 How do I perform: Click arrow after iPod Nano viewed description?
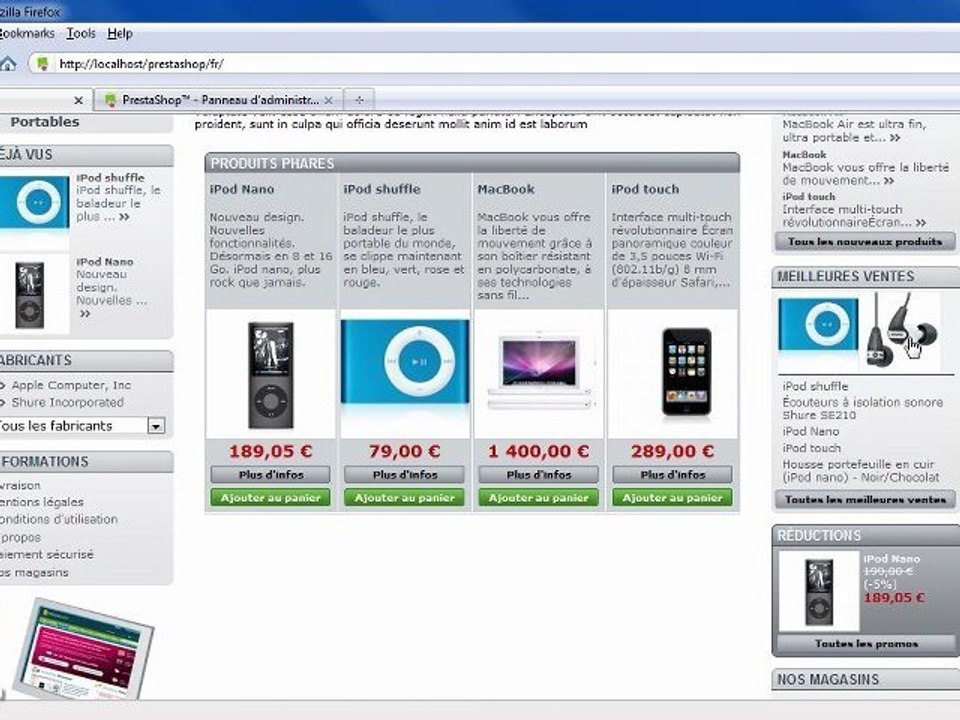pos(84,313)
